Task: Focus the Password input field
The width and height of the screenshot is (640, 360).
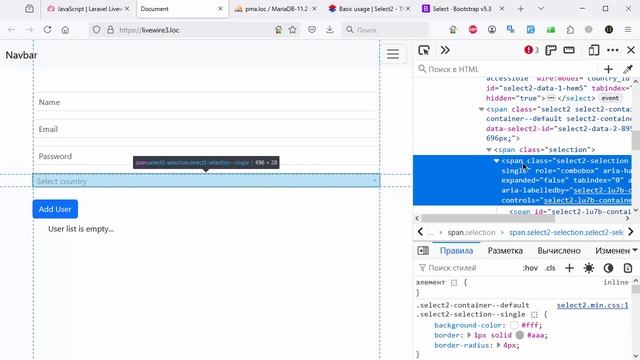Action: 206,156
